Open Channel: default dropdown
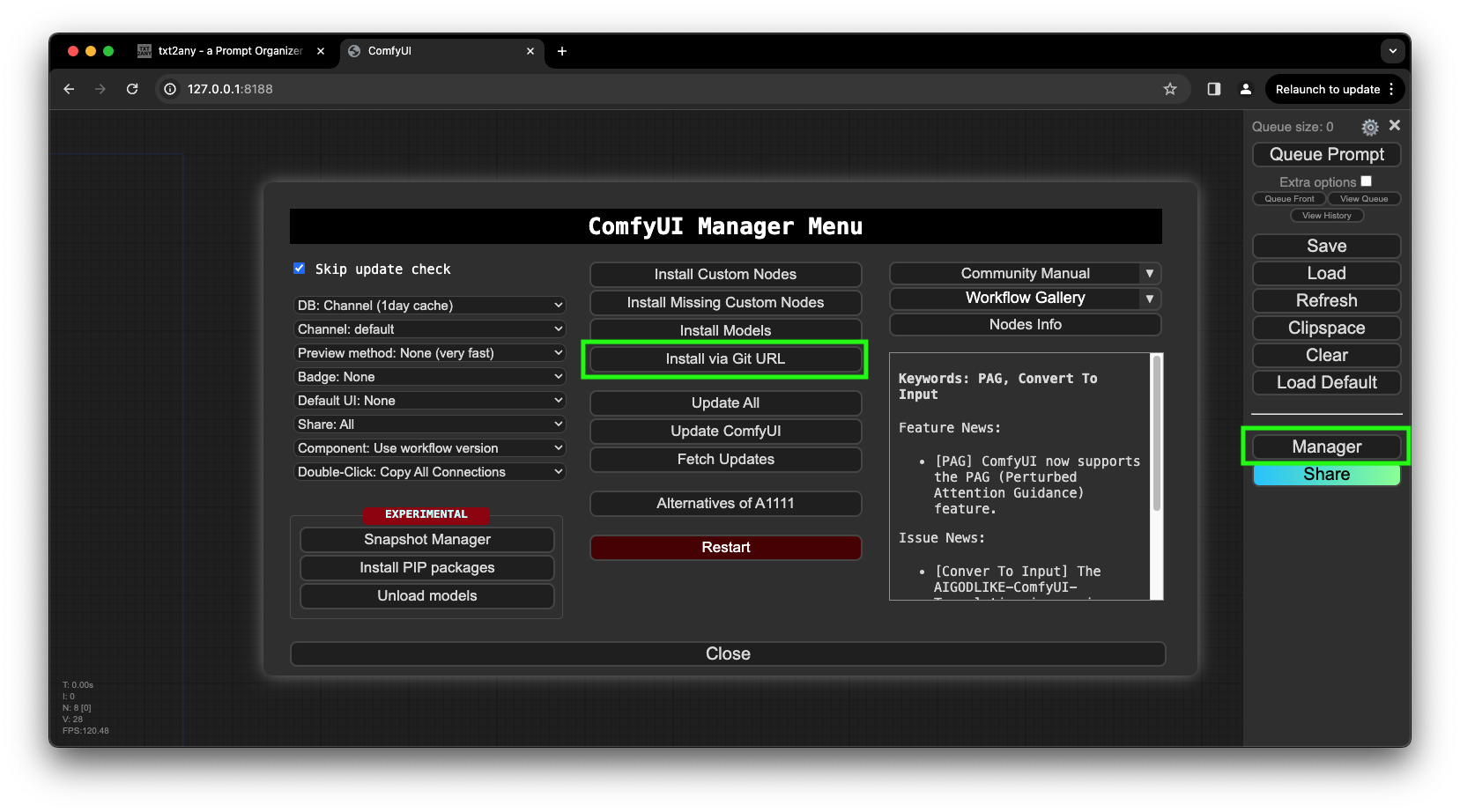The height and width of the screenshot is (812, 1460). (x=429, y=329)
